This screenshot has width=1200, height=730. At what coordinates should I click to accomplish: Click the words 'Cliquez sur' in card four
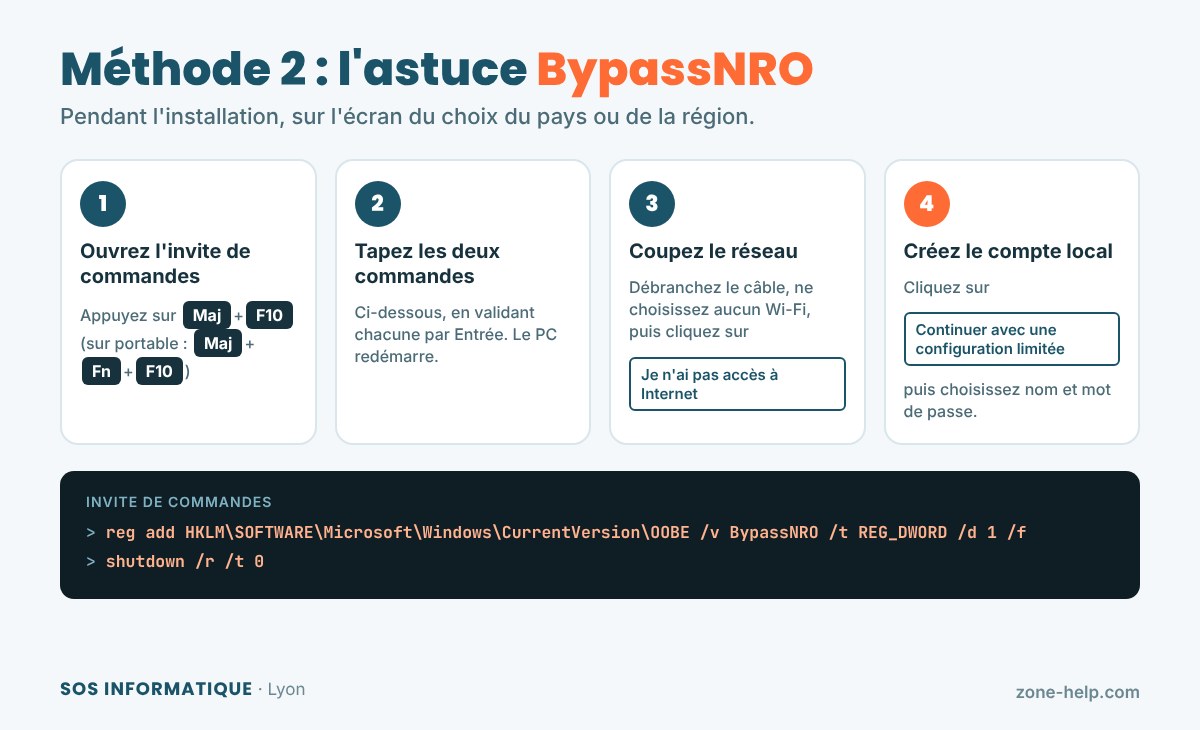(946, 287)
